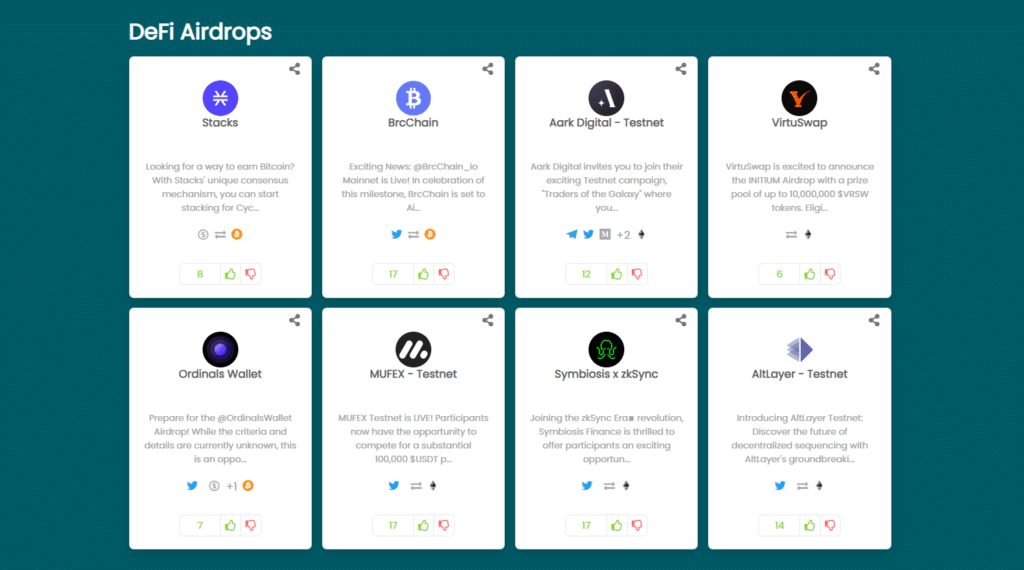Open MUFEX - Testnet title

click(x=413, y=374)
